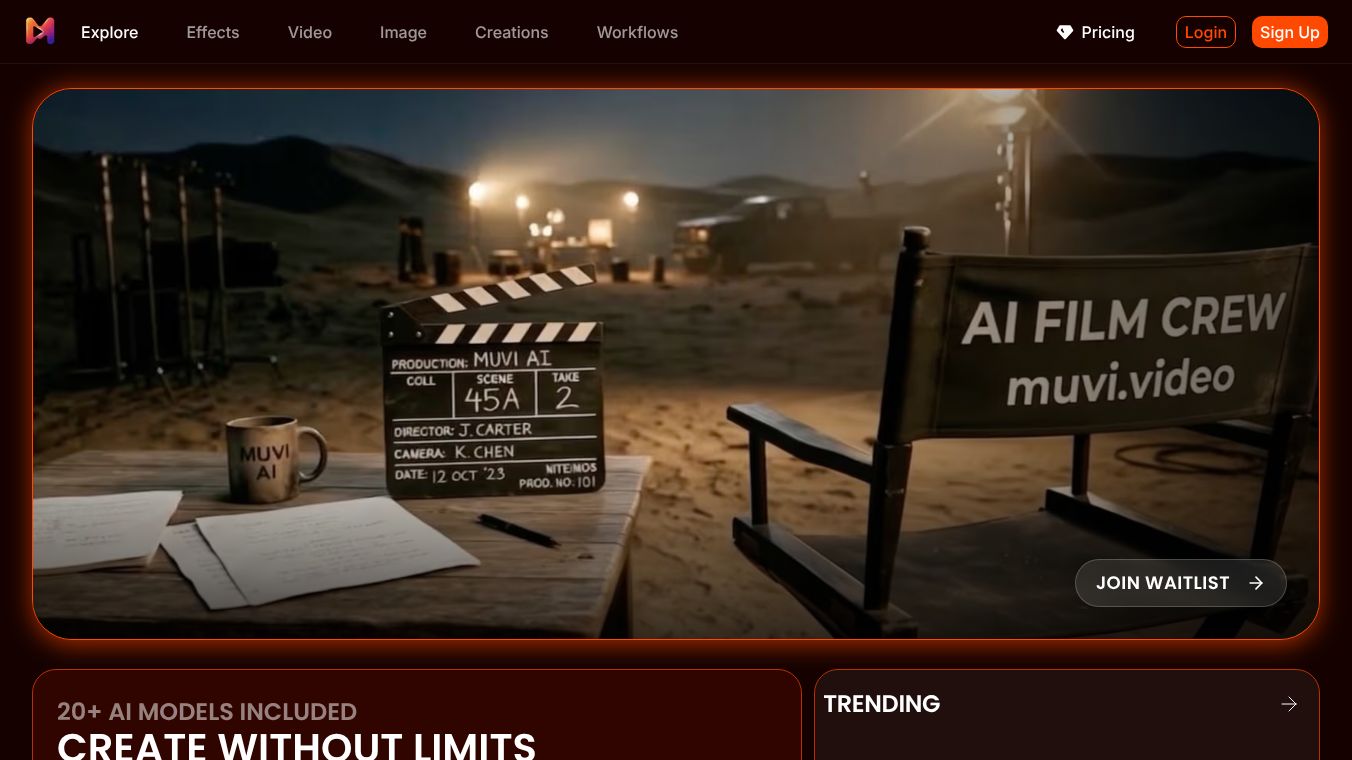Viewport: 1352px width, 760px height.
Task: Click the arrow icon in the Trending panel
Action: coord(1289,704)
